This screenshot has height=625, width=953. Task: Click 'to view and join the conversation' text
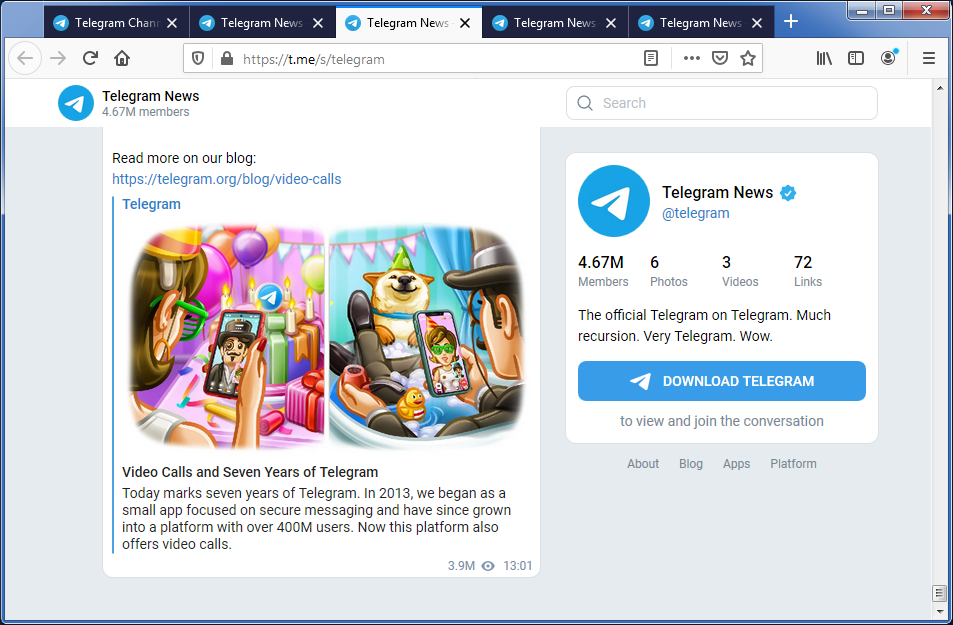click(721, 421)
